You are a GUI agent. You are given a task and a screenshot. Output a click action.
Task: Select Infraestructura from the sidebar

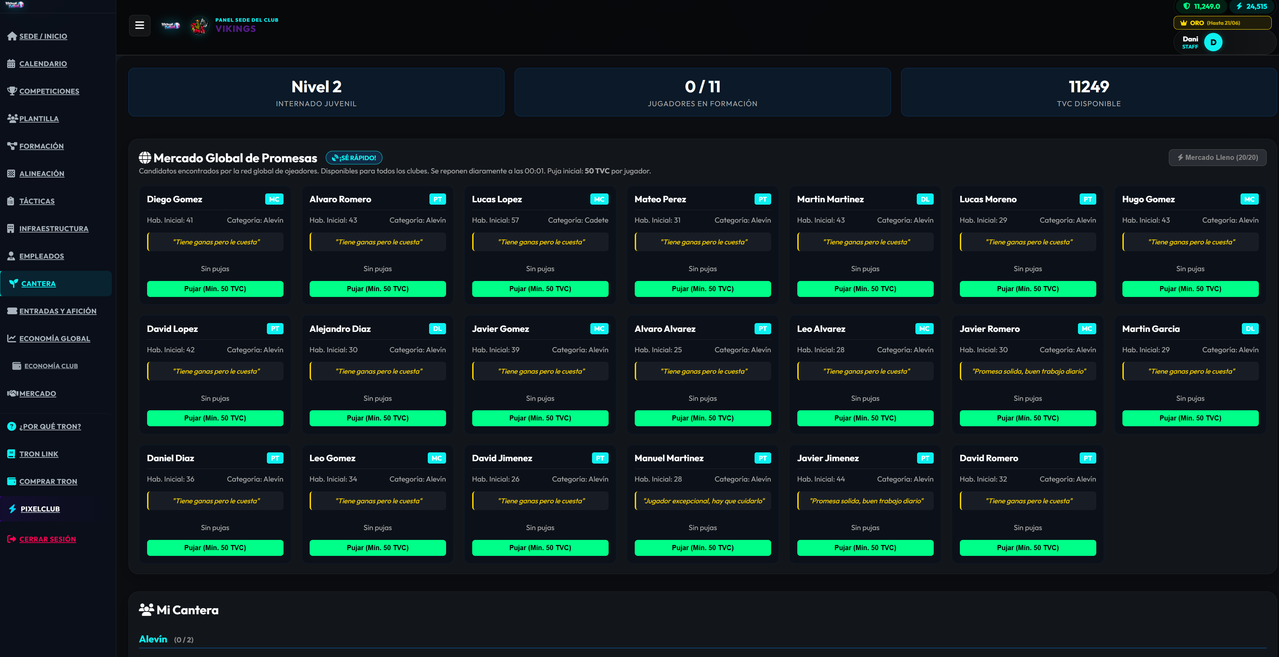[54, 228]
